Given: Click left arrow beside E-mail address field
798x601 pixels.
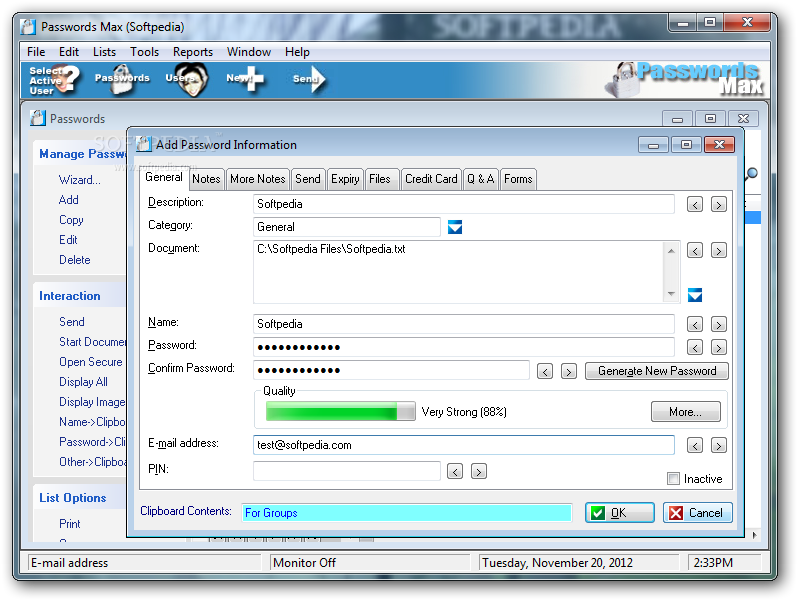Looking at the screenshot, I should tap(695, 445).
